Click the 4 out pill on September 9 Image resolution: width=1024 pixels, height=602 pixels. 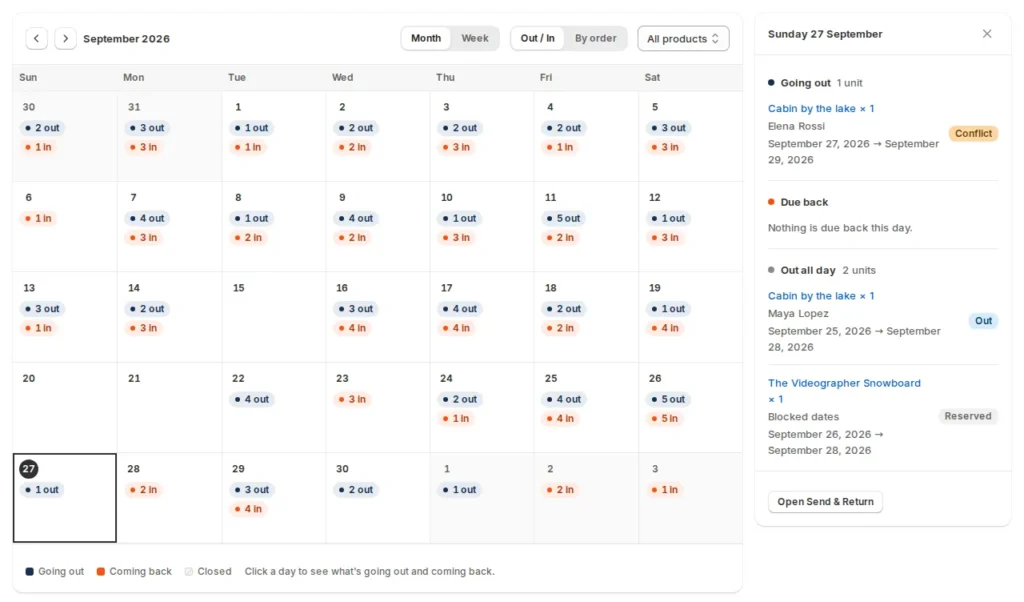coord(356,218)
